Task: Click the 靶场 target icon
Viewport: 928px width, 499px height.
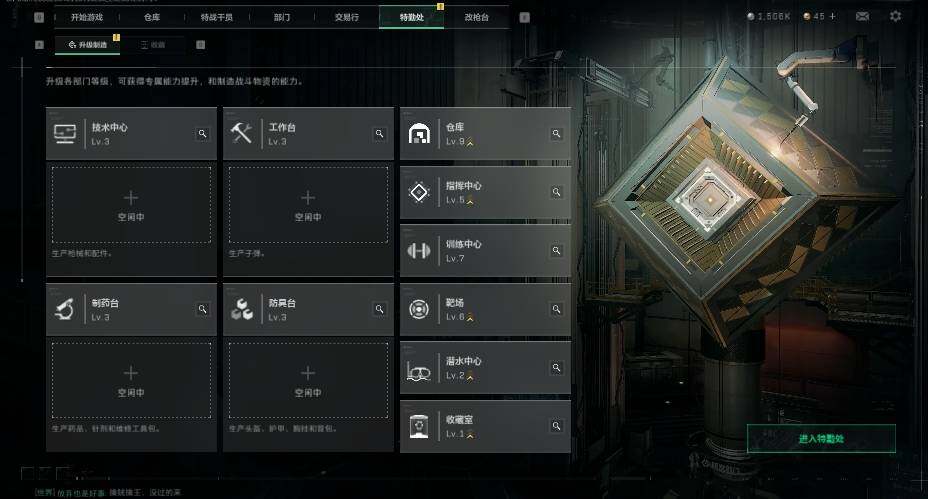Action: (419, 309)
